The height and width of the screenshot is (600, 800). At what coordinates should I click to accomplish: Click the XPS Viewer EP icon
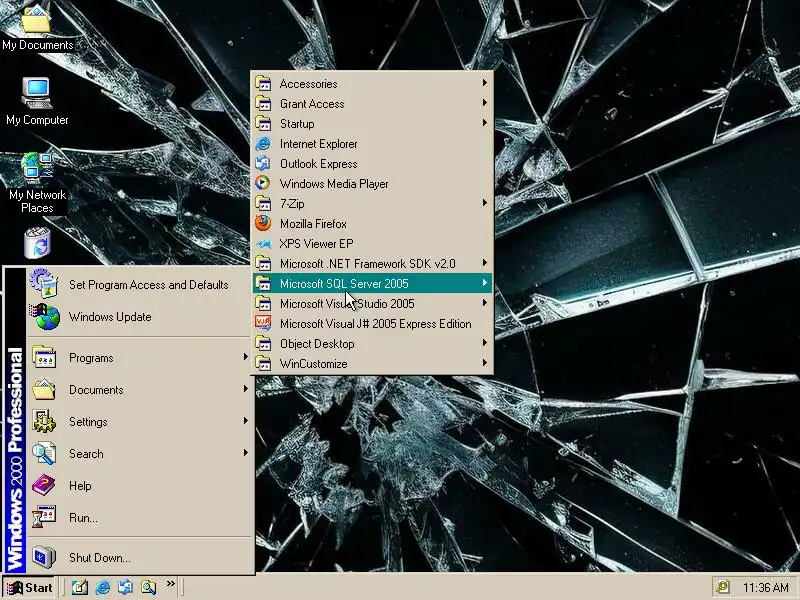[x=263, y=244]
